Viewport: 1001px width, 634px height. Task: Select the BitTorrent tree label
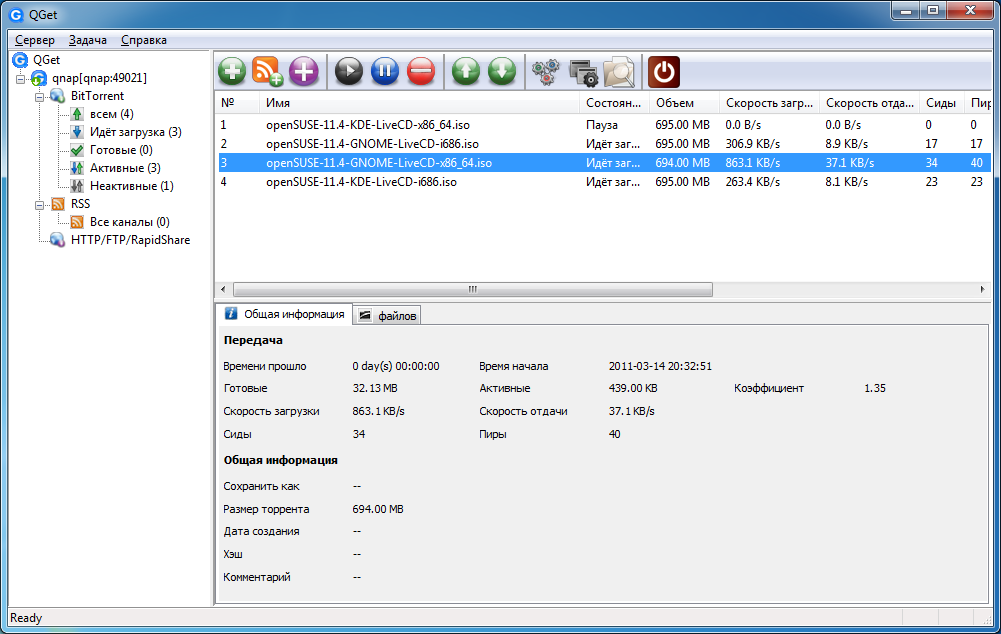tap(97, 96)
